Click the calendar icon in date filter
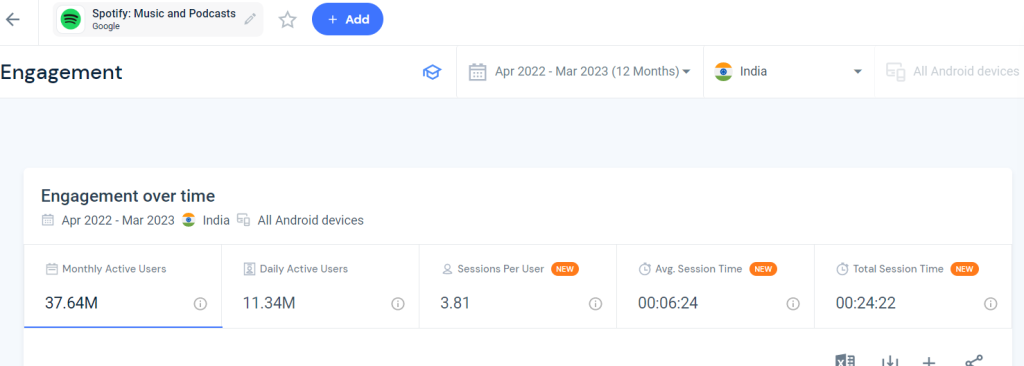The image size is (1024, 366). 478,72
